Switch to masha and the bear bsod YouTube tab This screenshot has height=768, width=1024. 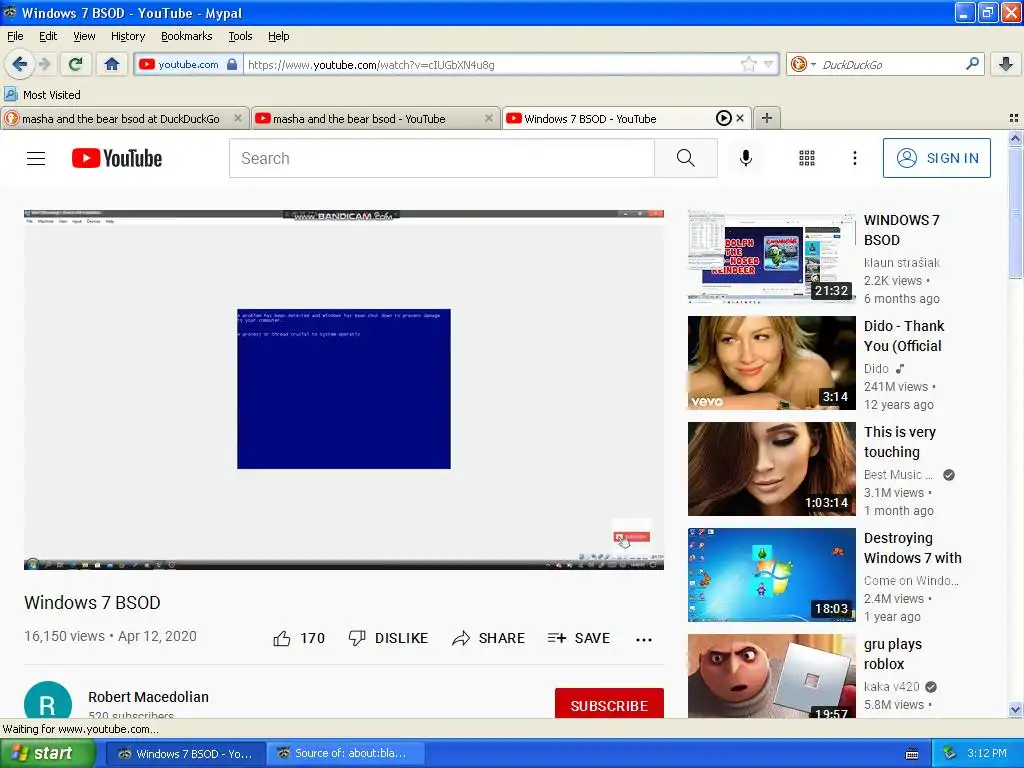359,119
